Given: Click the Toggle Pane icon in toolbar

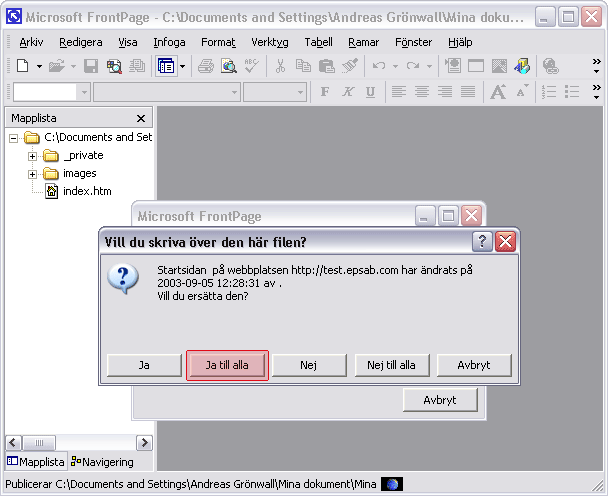Looking at the screenshot, I should [164, 66].
